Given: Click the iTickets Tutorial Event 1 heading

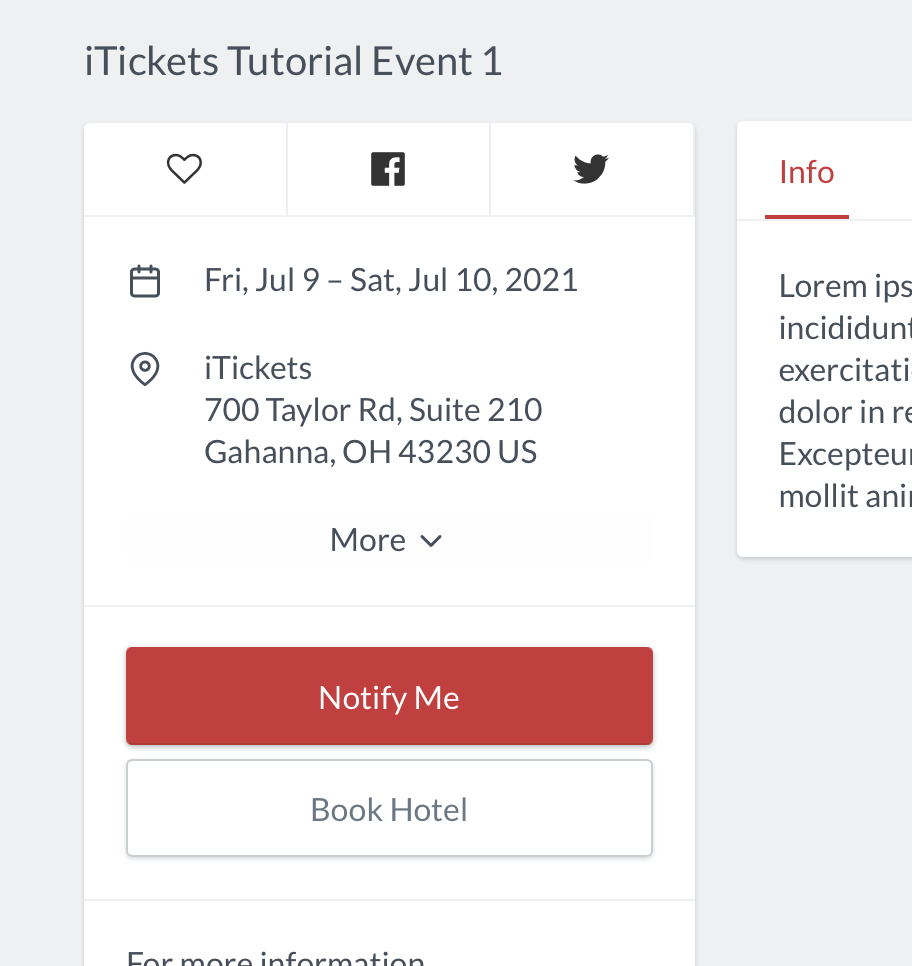Looking at the screenshot, I should 293,62.
